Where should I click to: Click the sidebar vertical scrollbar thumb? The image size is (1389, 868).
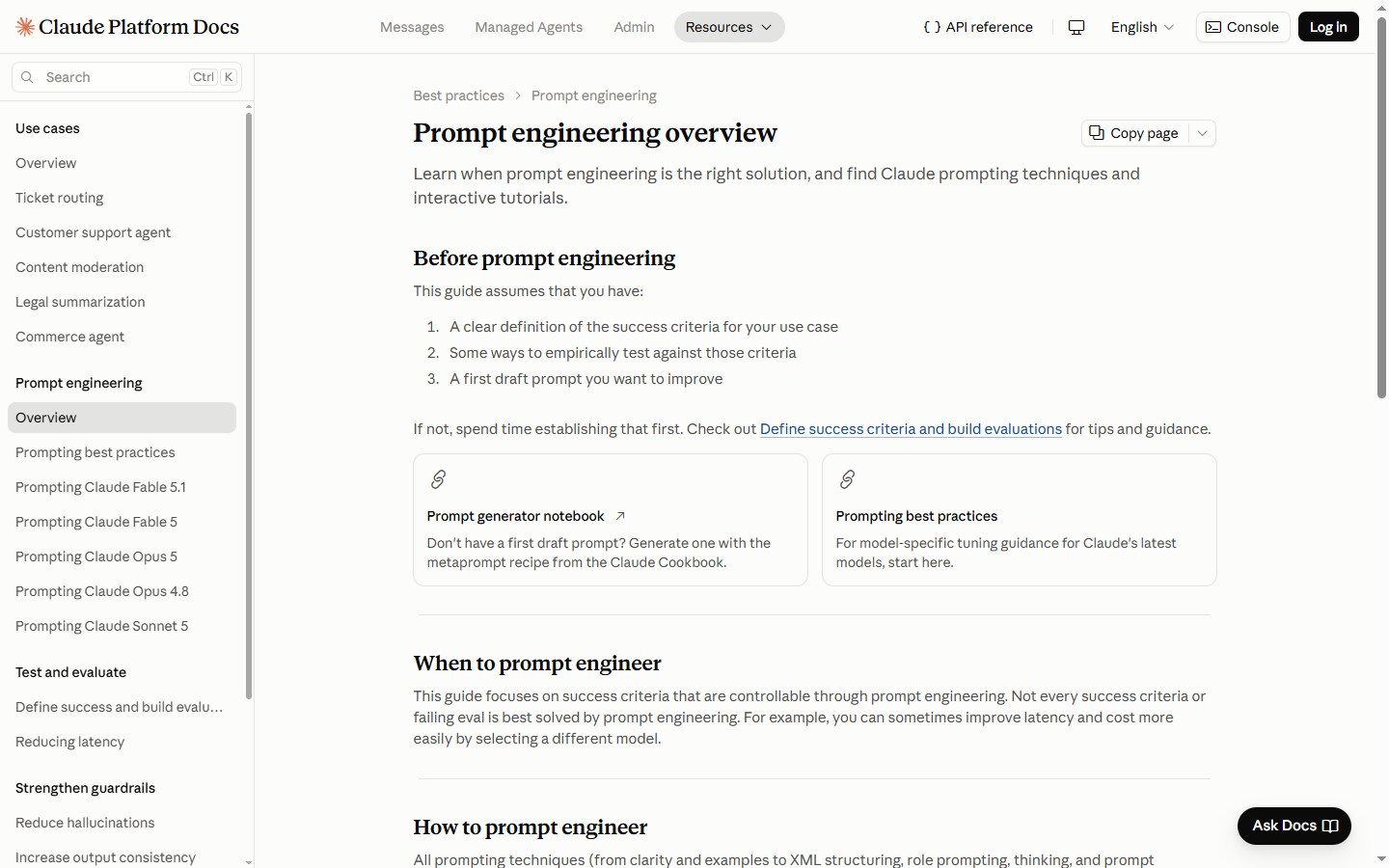click(249, 405)
